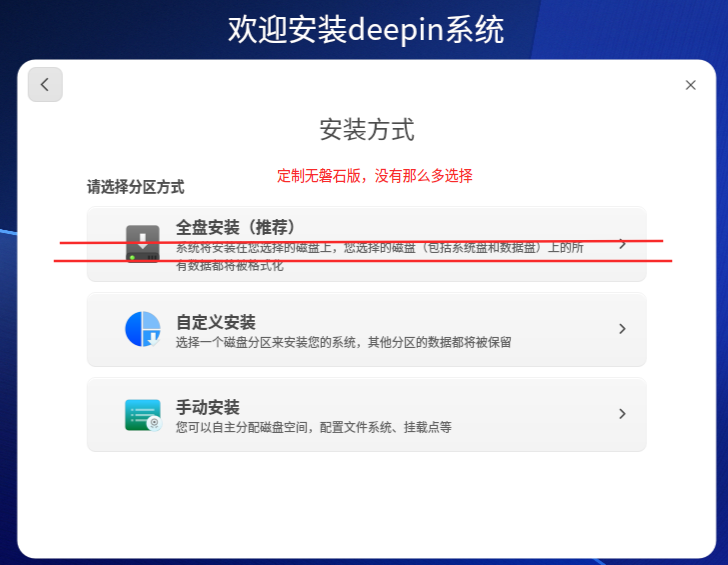728x565 pixels.
Task: Click the manual install green disk icon
Action: point(143,415)
